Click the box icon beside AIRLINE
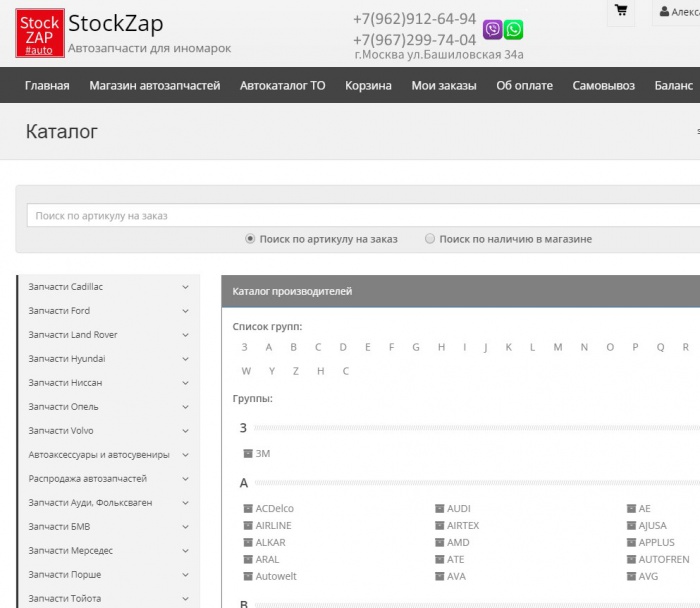The width and height of the screenshot is (700, 608). (248, 525)
